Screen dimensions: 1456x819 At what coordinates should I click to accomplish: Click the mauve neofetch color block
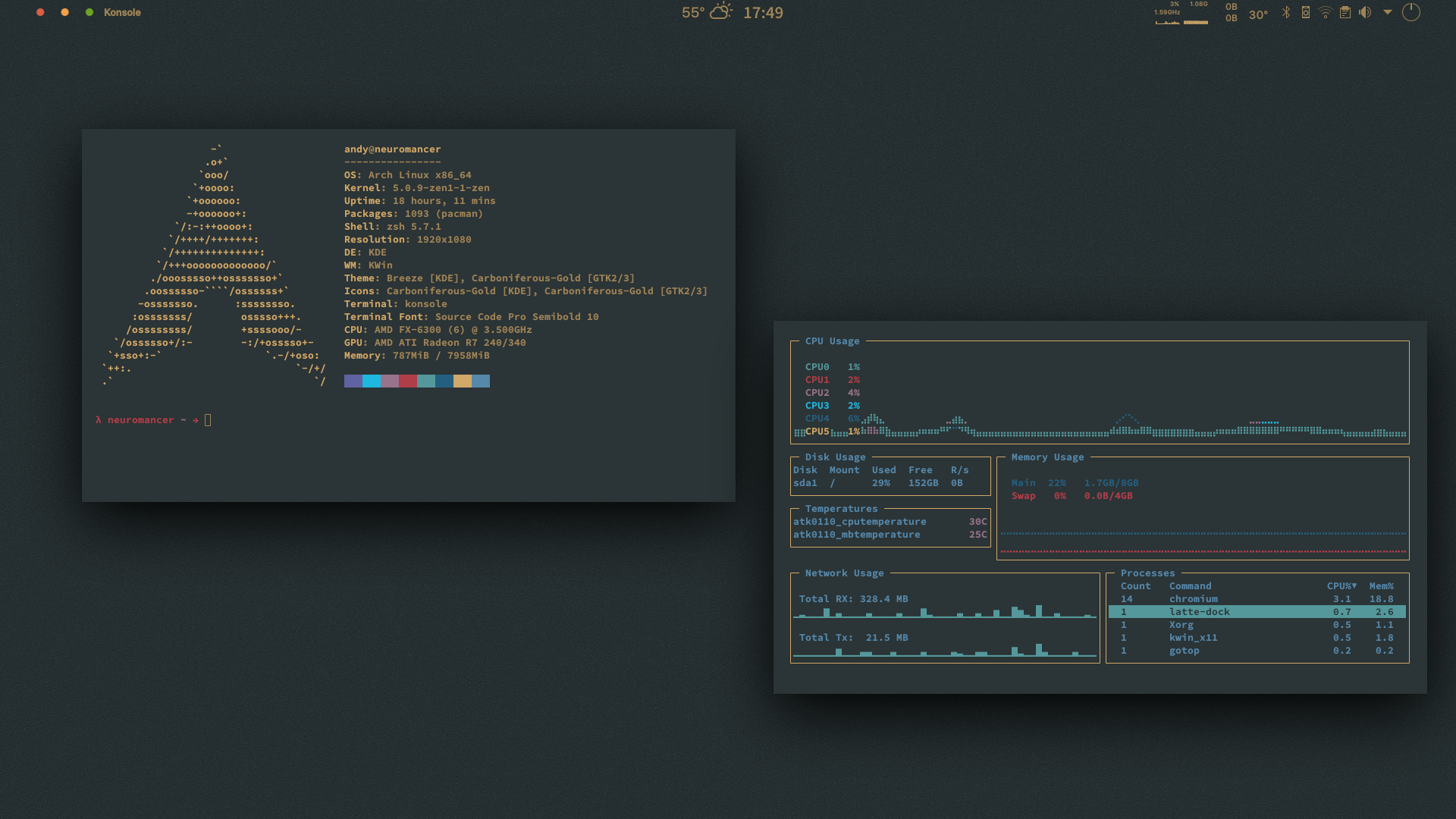(390, 381)
